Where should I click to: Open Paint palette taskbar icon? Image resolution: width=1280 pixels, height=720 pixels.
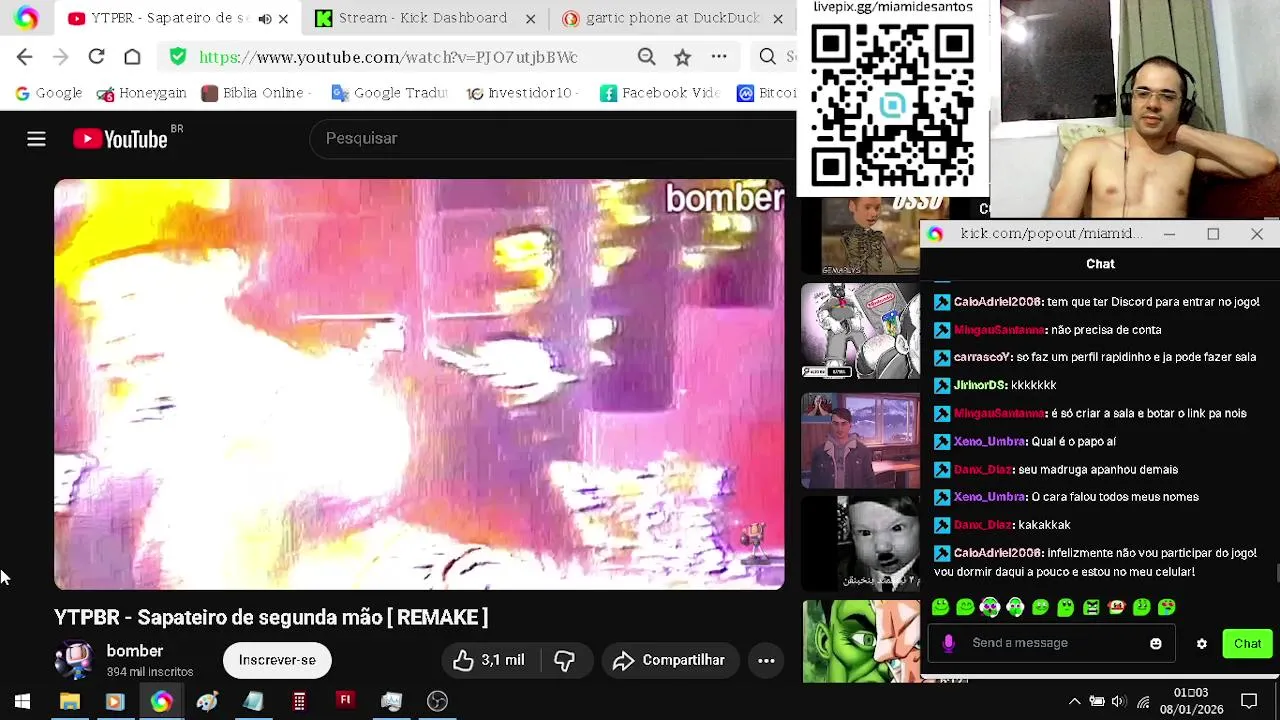[207, 701]
